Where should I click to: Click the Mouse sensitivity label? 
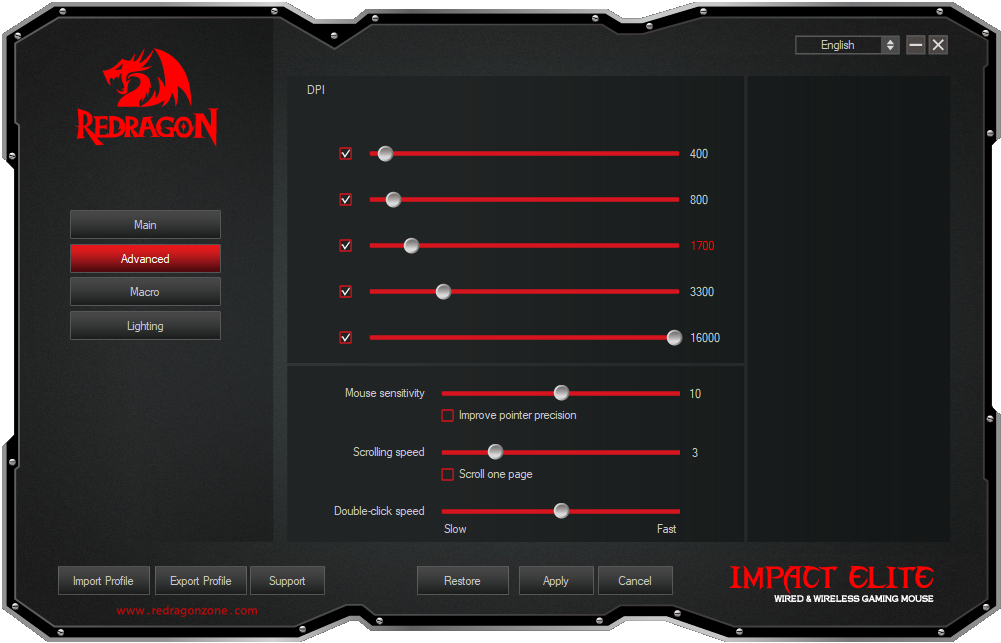(x=384, y=393)
